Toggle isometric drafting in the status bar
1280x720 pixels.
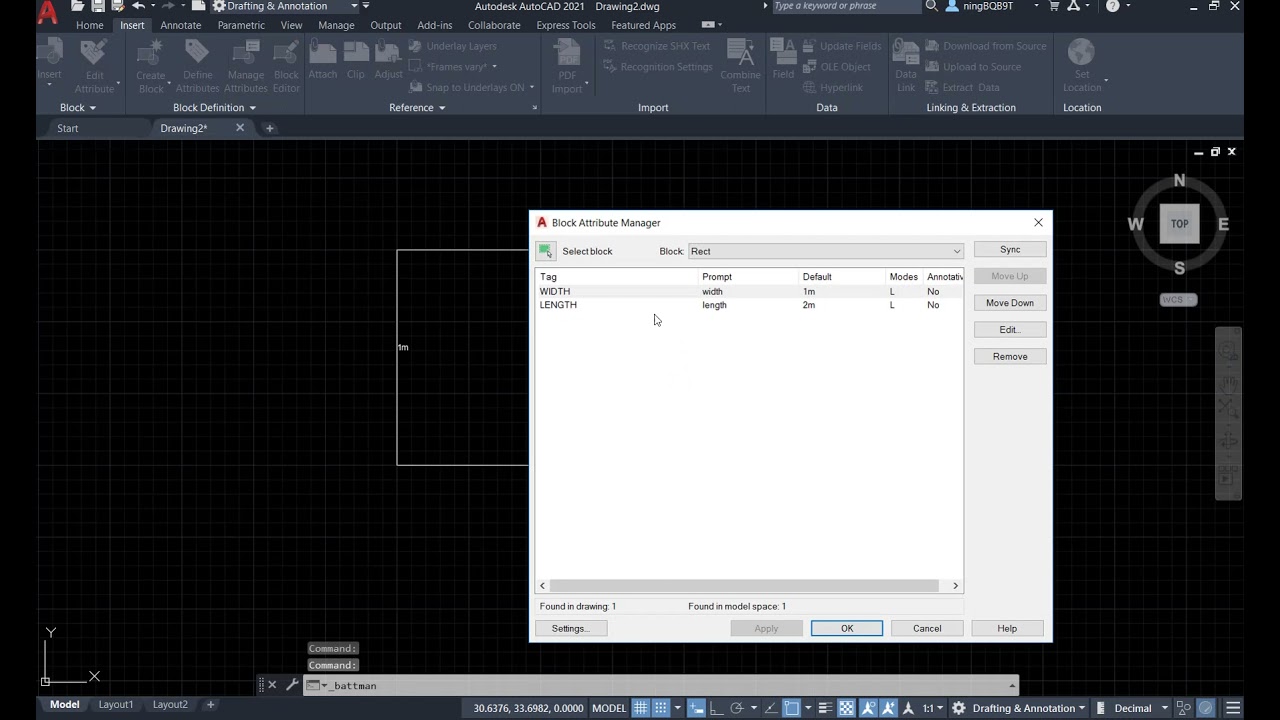point(771,708)
